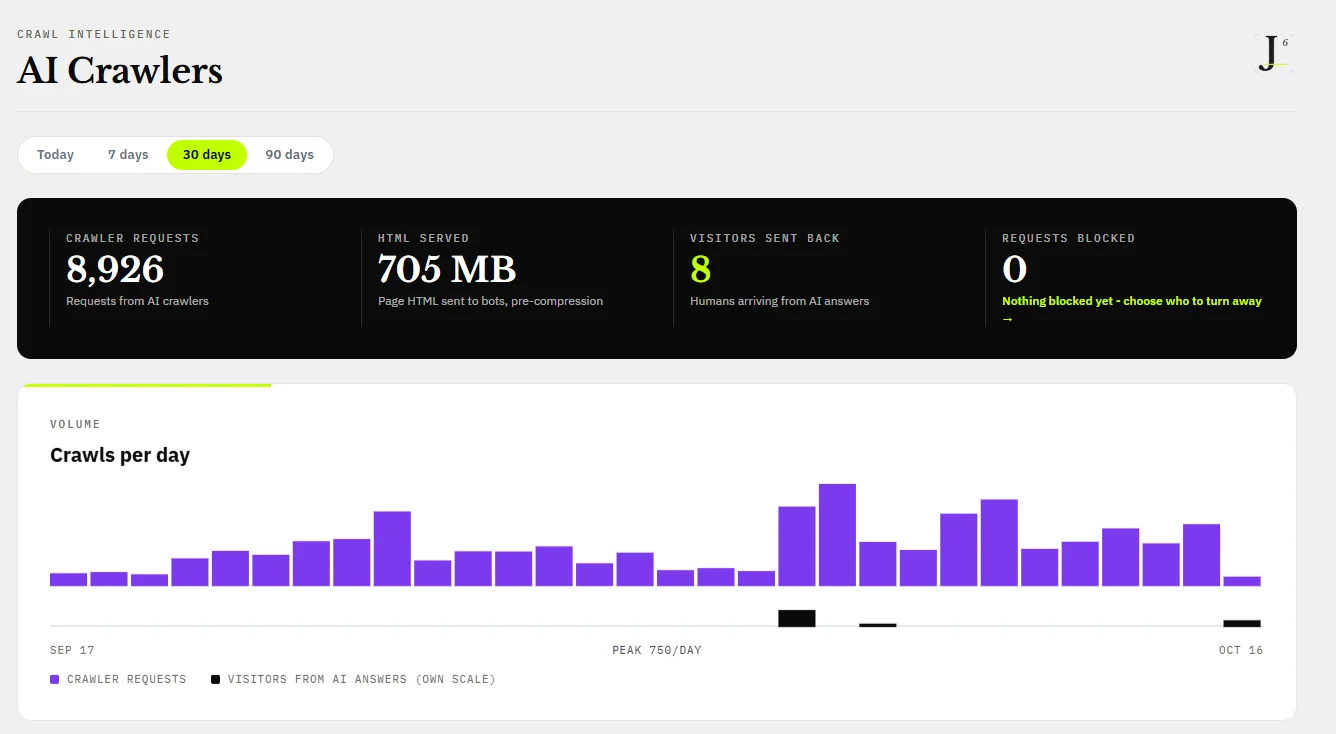Click the 'HTML SERVED' label

(x=424, y=238)
